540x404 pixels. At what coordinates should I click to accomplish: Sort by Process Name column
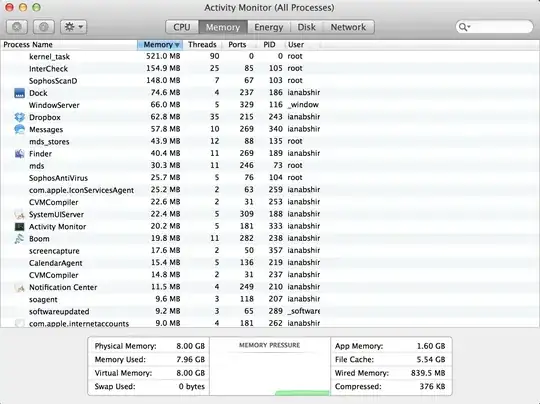pos(69,45)
